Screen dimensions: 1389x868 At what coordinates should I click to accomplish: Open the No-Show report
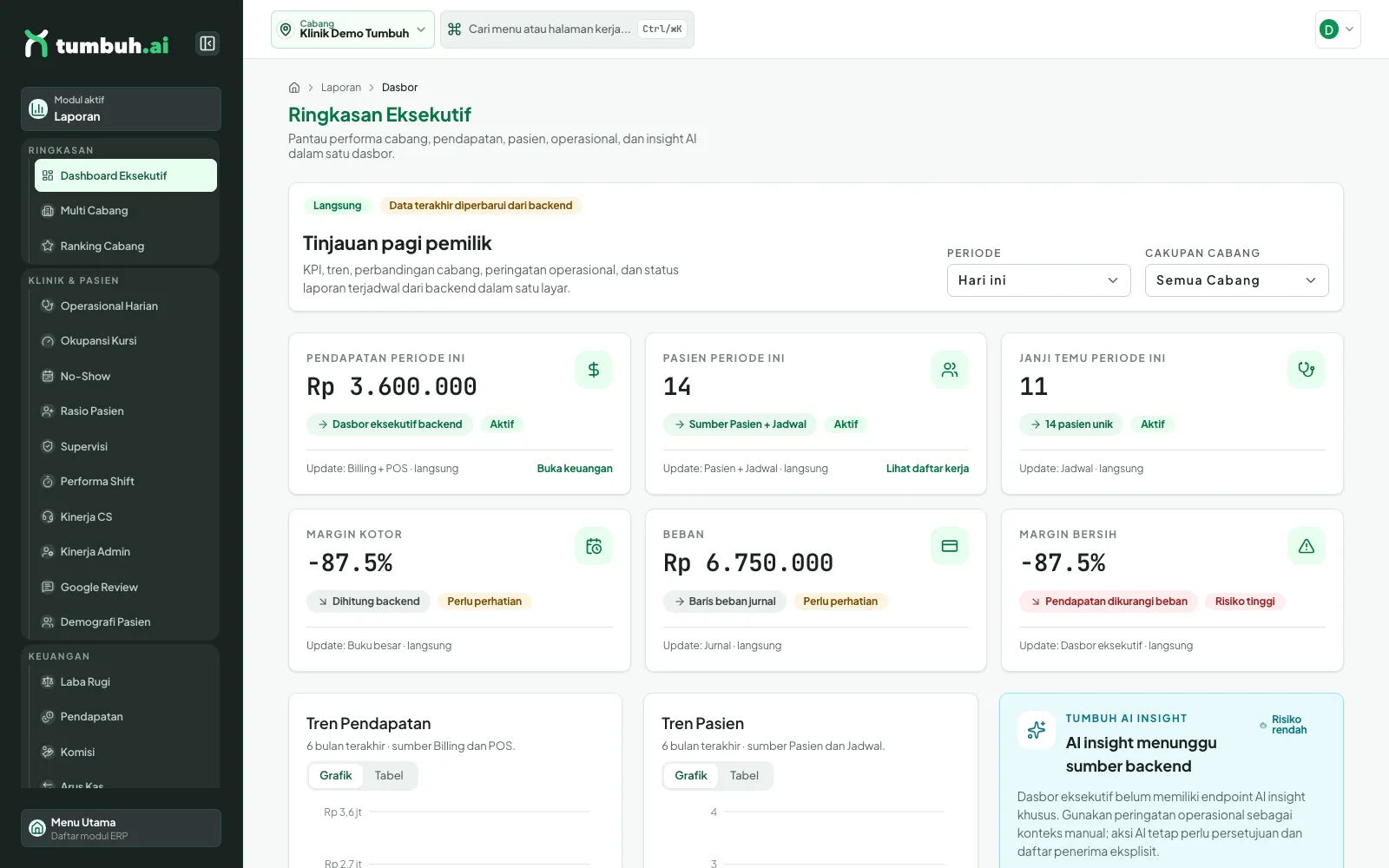tap(126, 376)
